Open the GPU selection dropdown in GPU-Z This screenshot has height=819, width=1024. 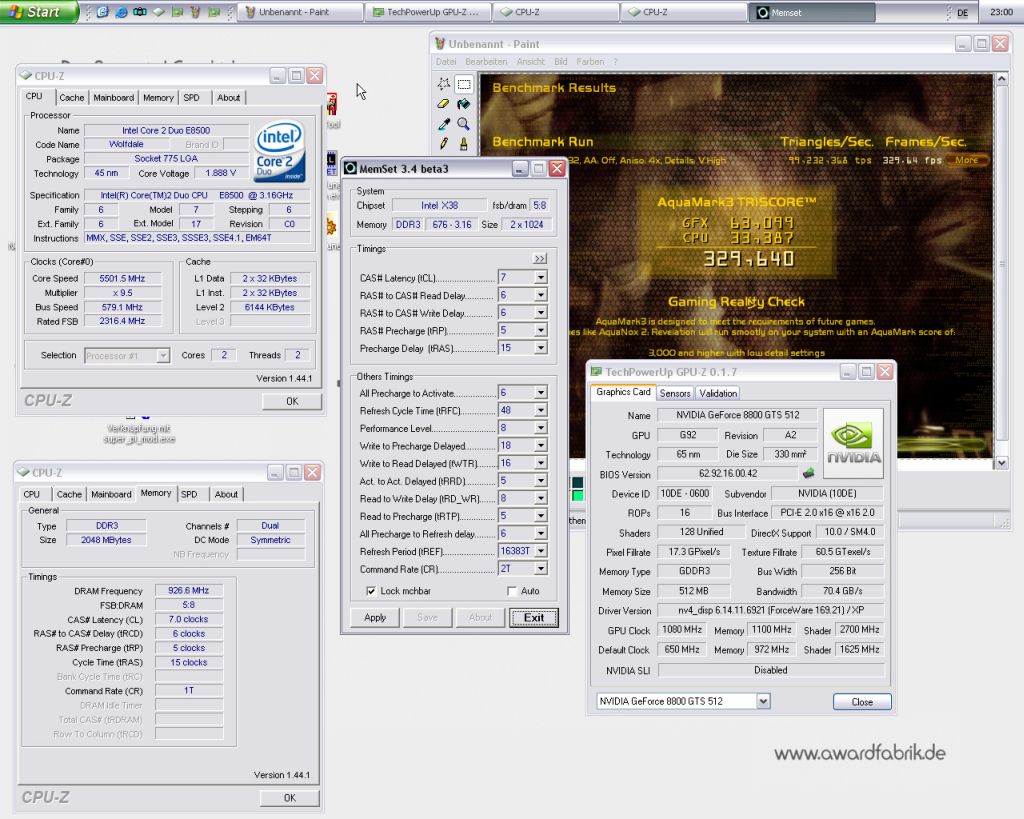click(x=763, y=701)
